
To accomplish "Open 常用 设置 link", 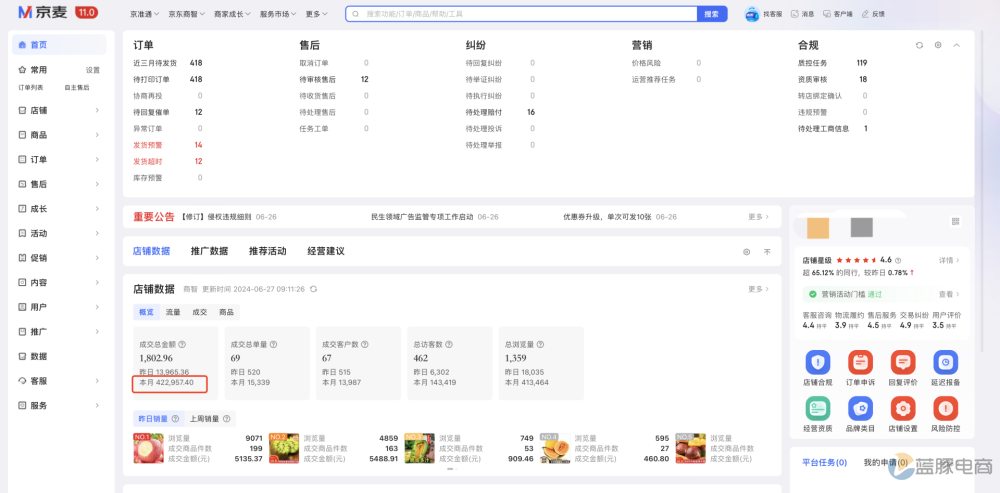I will click(x=93, y=70).
